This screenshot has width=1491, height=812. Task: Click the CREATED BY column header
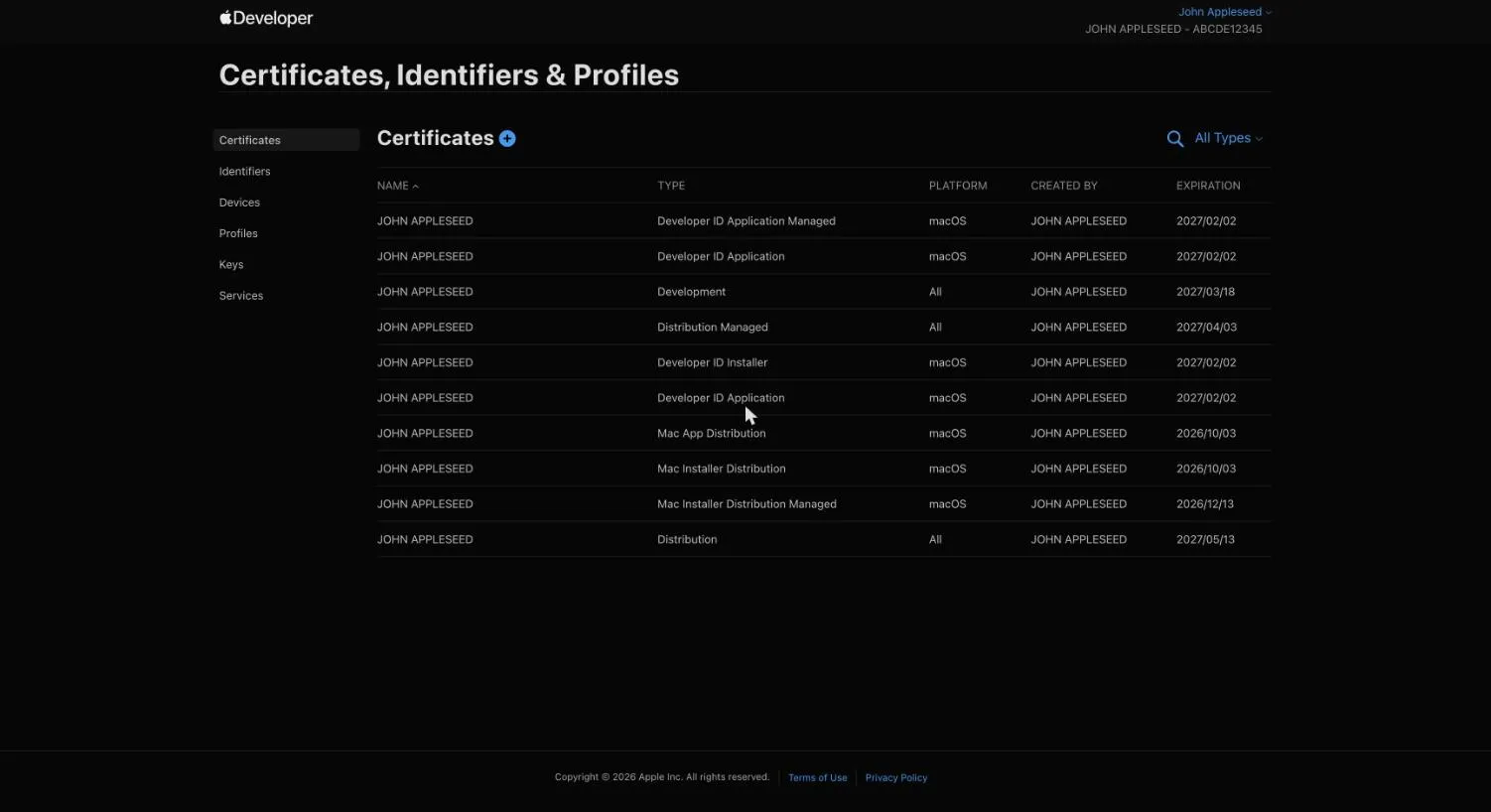(1064, 186)
